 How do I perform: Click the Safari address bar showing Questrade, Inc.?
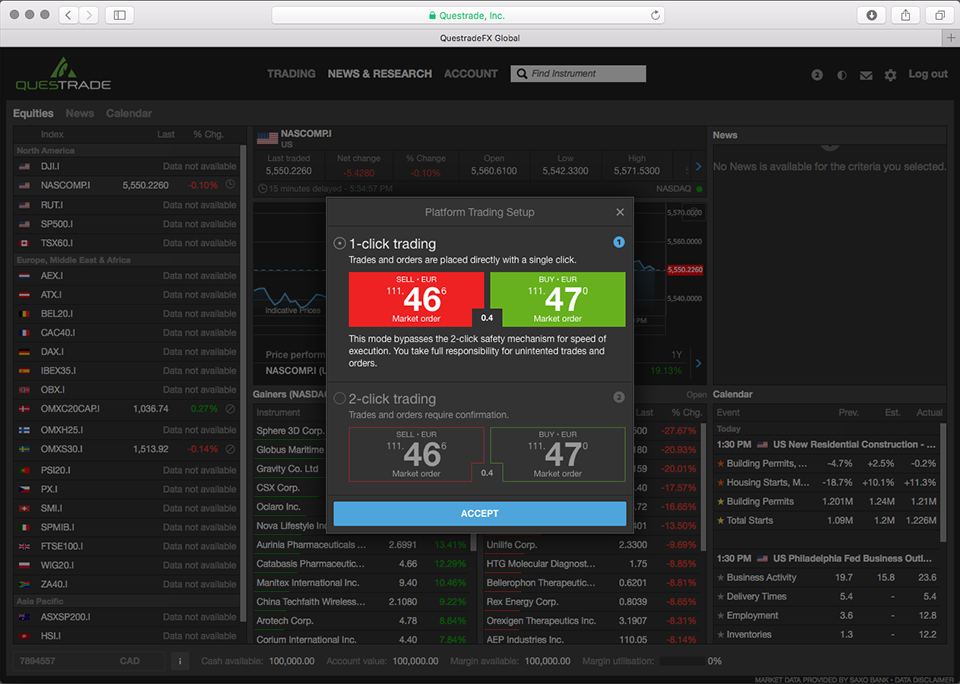tap(468, 15)
